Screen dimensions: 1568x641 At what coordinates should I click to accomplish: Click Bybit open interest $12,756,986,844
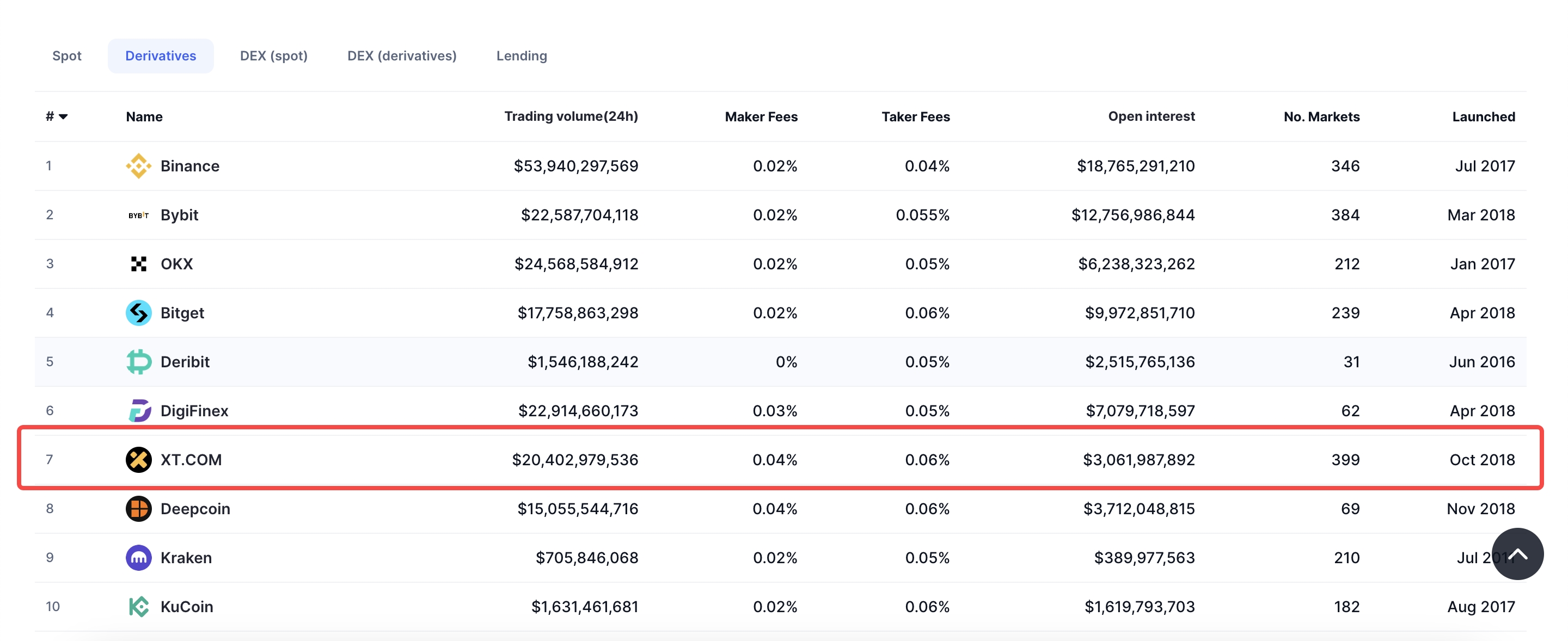(x=1133, y=215)
